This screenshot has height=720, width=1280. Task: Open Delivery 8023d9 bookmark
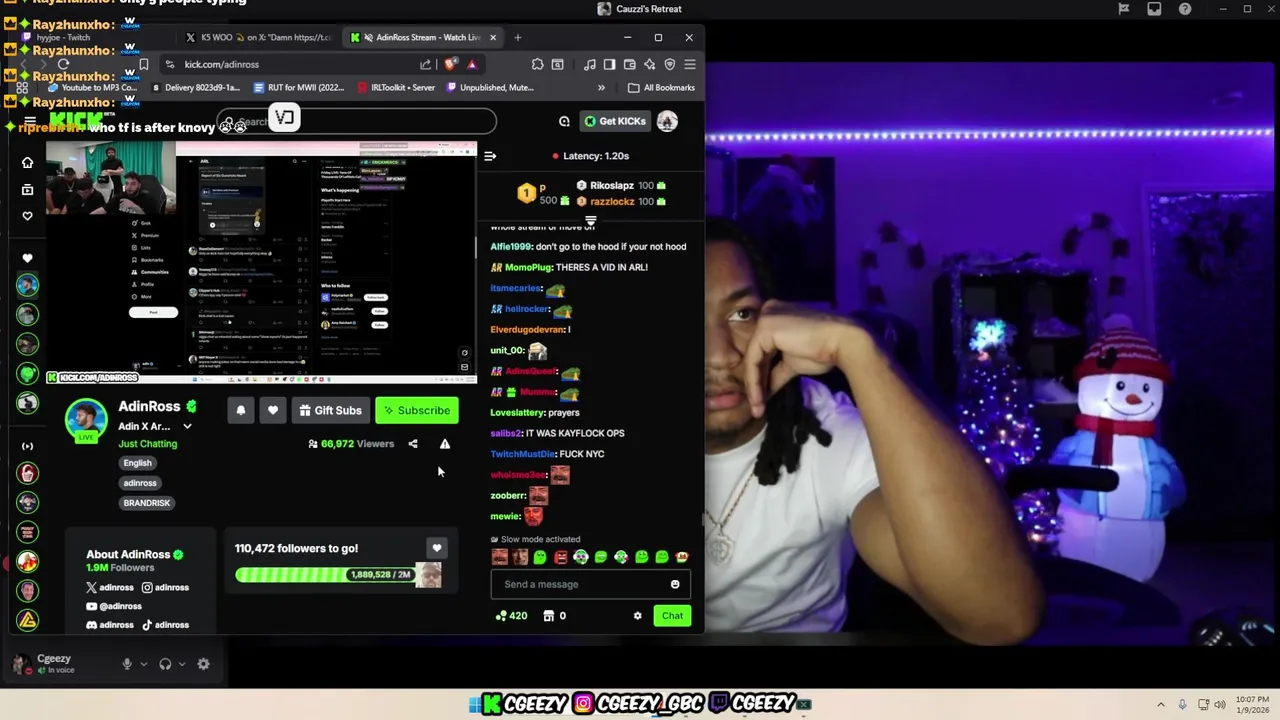(x=196, y=88)
